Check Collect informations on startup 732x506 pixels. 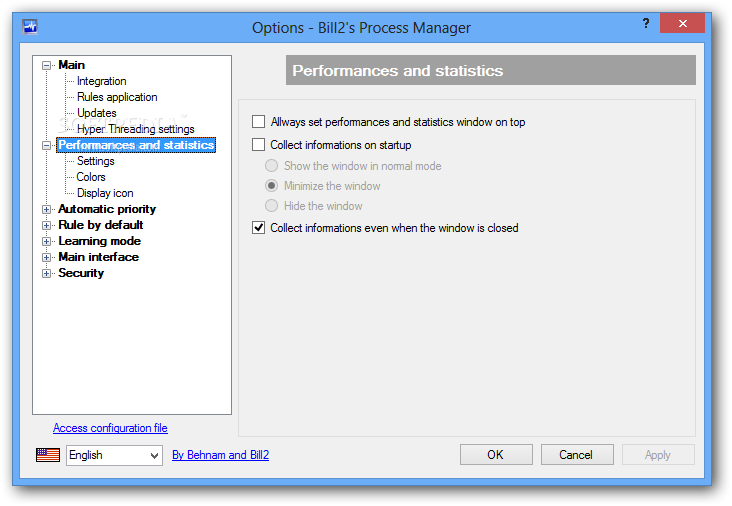tap(258, 145)
